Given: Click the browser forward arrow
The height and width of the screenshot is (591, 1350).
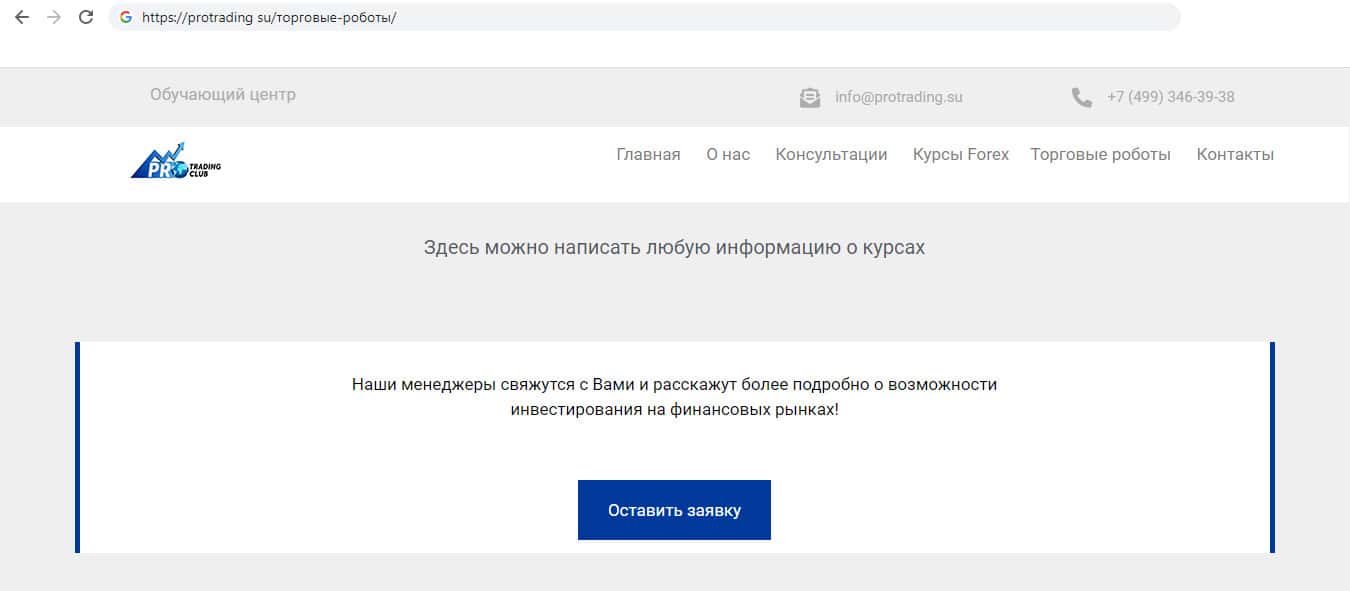Looking at the screenshot, I should click(x=54, y=17).
